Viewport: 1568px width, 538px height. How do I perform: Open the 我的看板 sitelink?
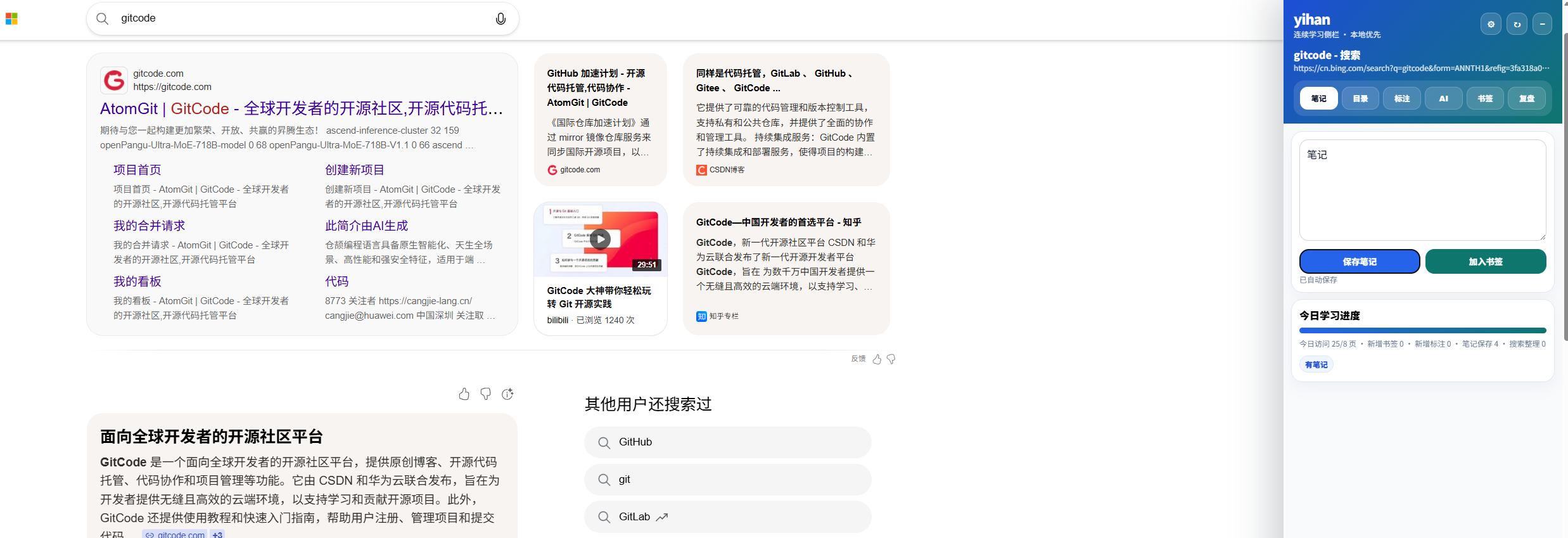[137, 281]
